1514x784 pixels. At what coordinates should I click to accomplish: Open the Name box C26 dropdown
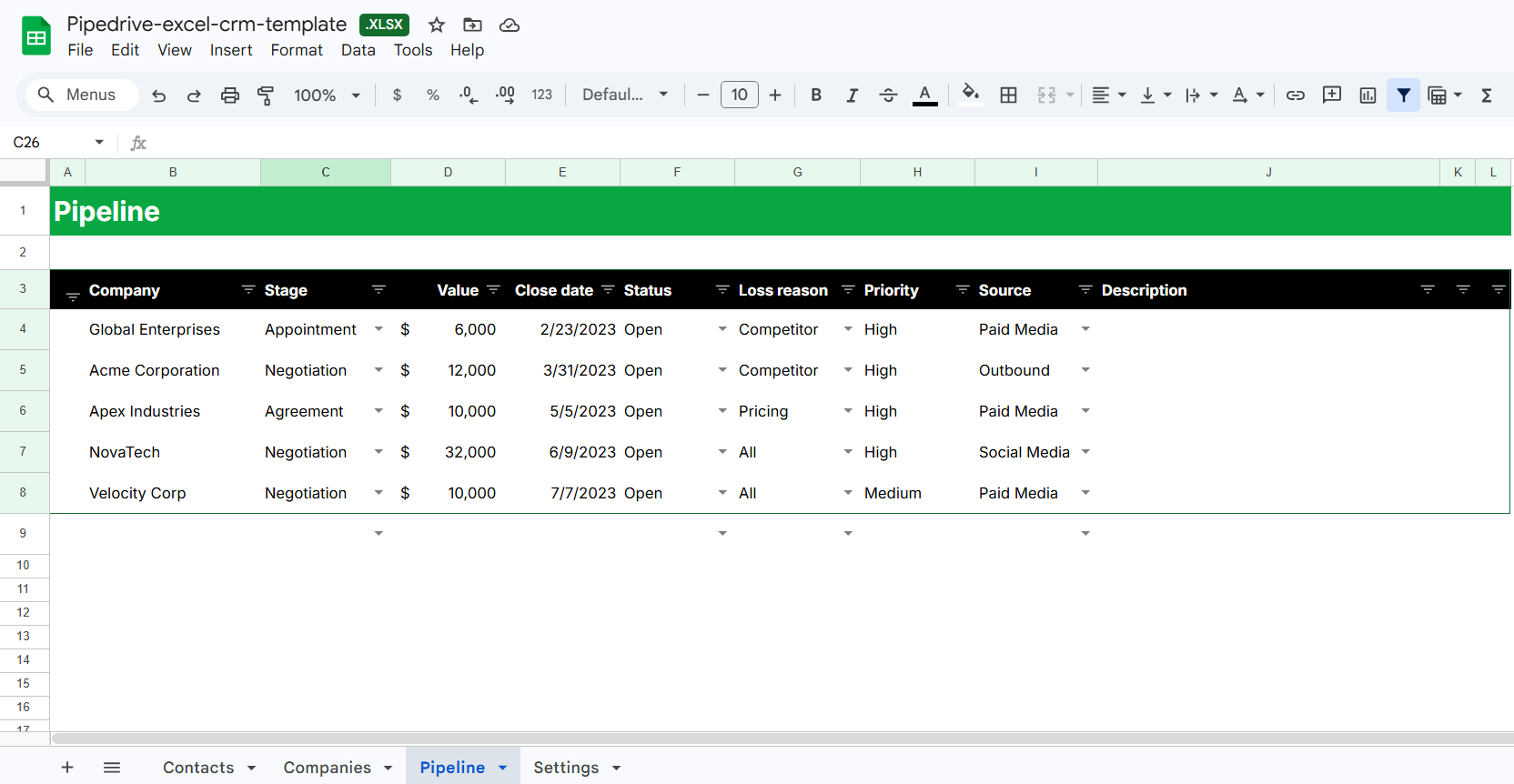(x=99, y=142)
